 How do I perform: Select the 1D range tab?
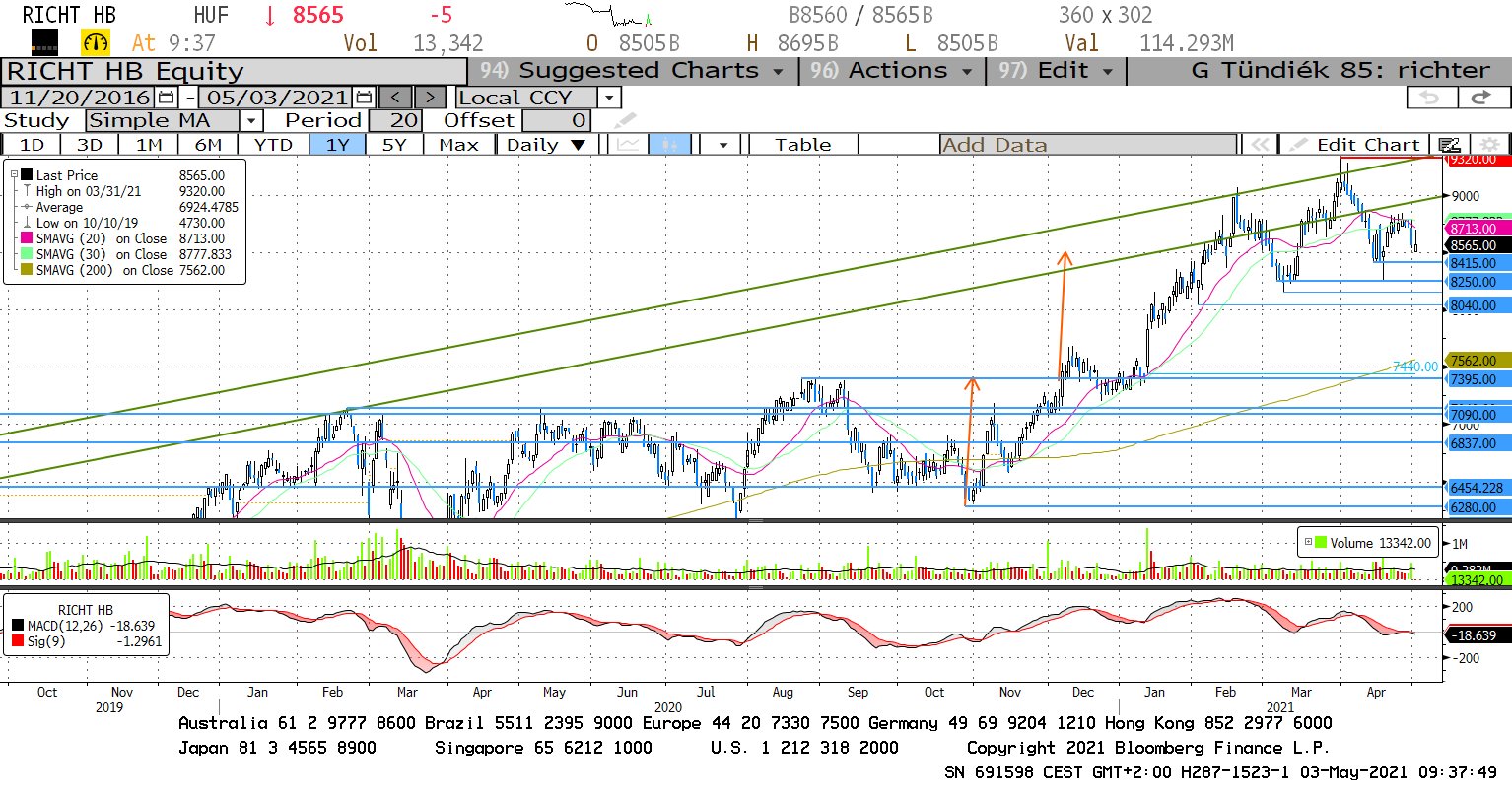33,145
